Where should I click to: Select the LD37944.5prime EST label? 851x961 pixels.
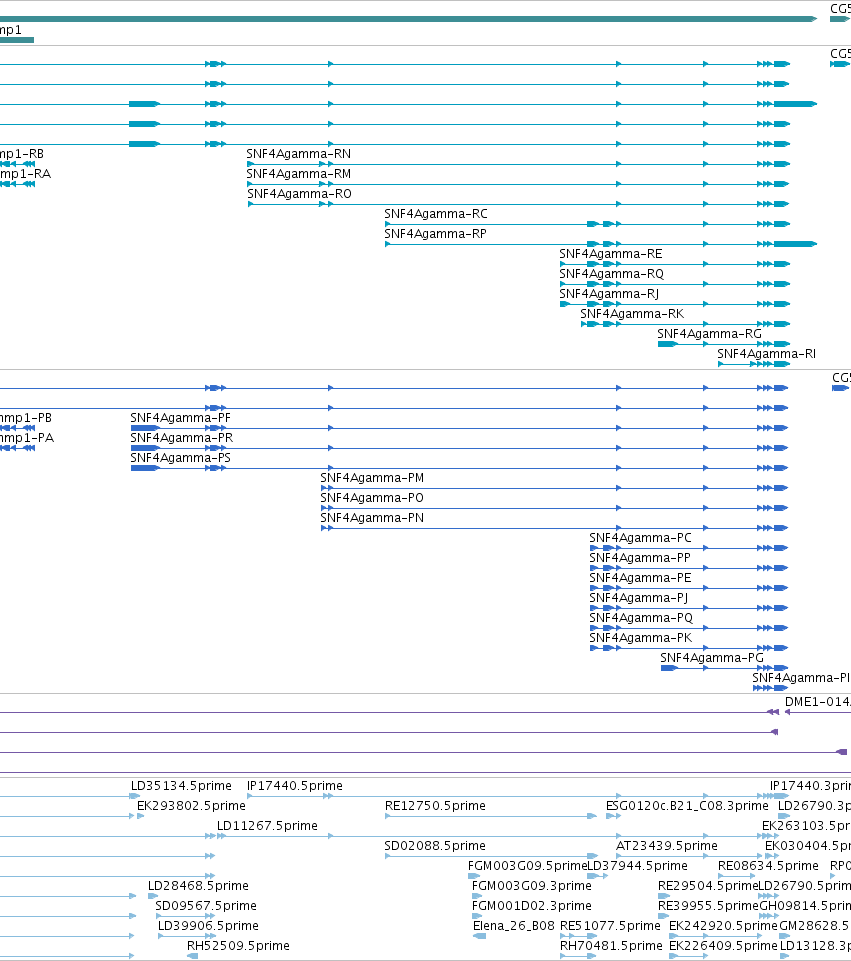click(637, 866)
